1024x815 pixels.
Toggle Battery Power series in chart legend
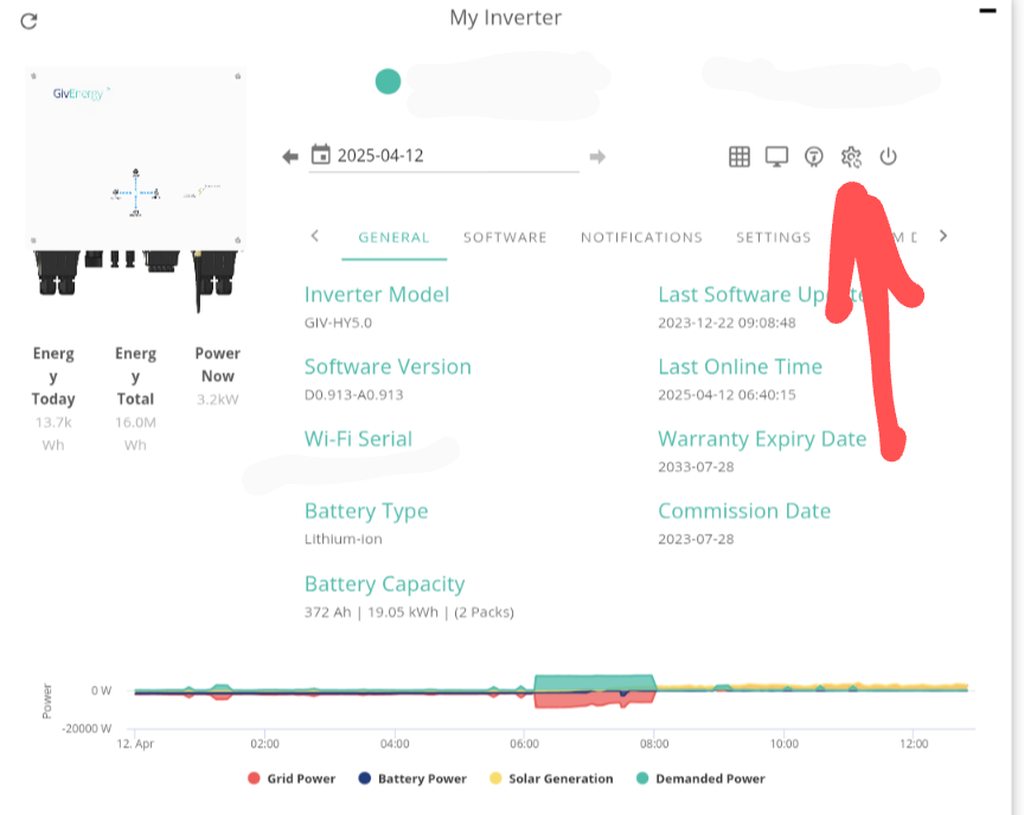pos(412,778)
